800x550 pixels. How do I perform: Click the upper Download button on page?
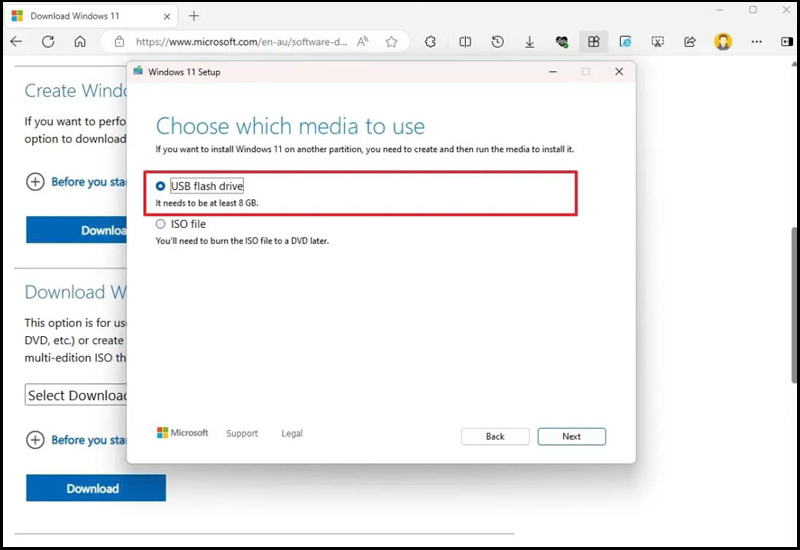tap(76, 230)
